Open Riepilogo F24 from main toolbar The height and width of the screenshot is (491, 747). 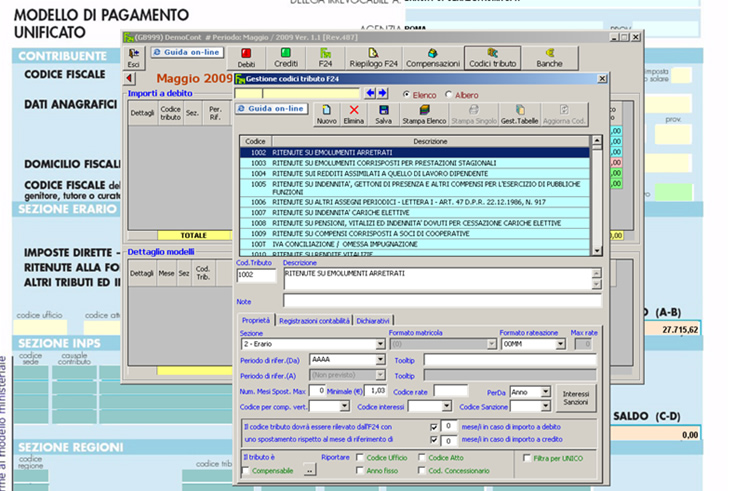(373, 57)
